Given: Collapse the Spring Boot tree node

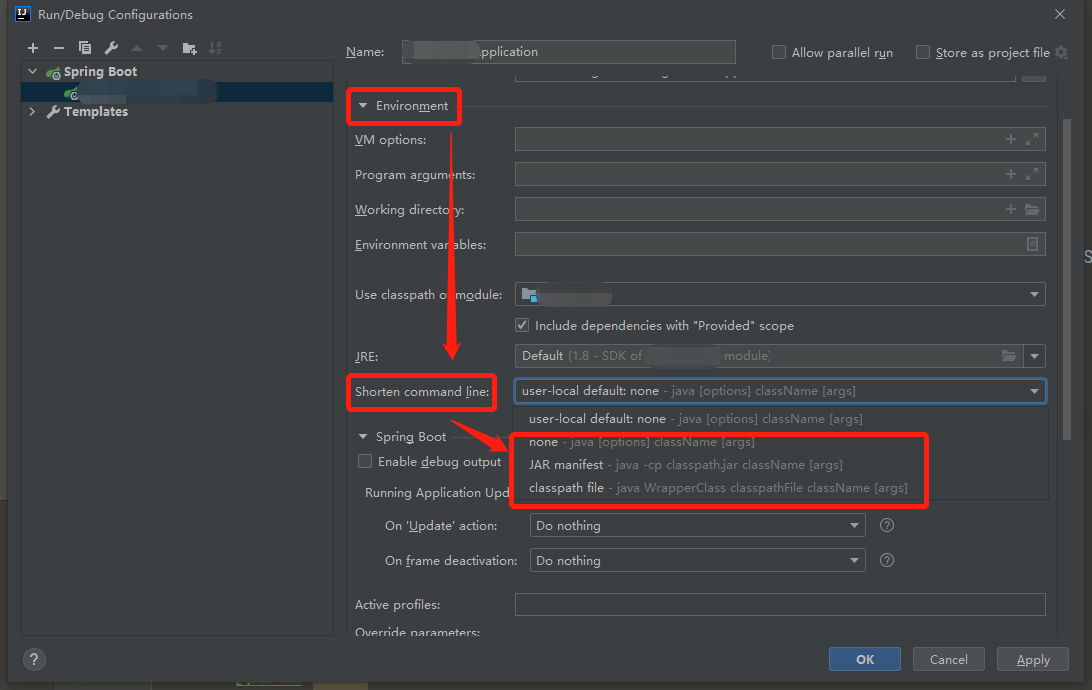Looking at the screenshot, I should [x=33, y=71].
